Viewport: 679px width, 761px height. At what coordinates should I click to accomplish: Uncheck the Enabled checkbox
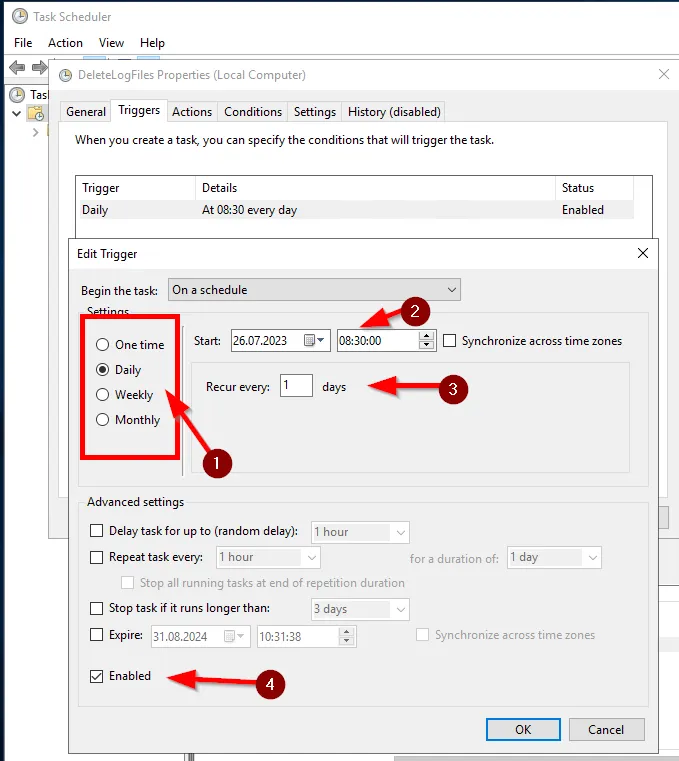click(97, 677)
